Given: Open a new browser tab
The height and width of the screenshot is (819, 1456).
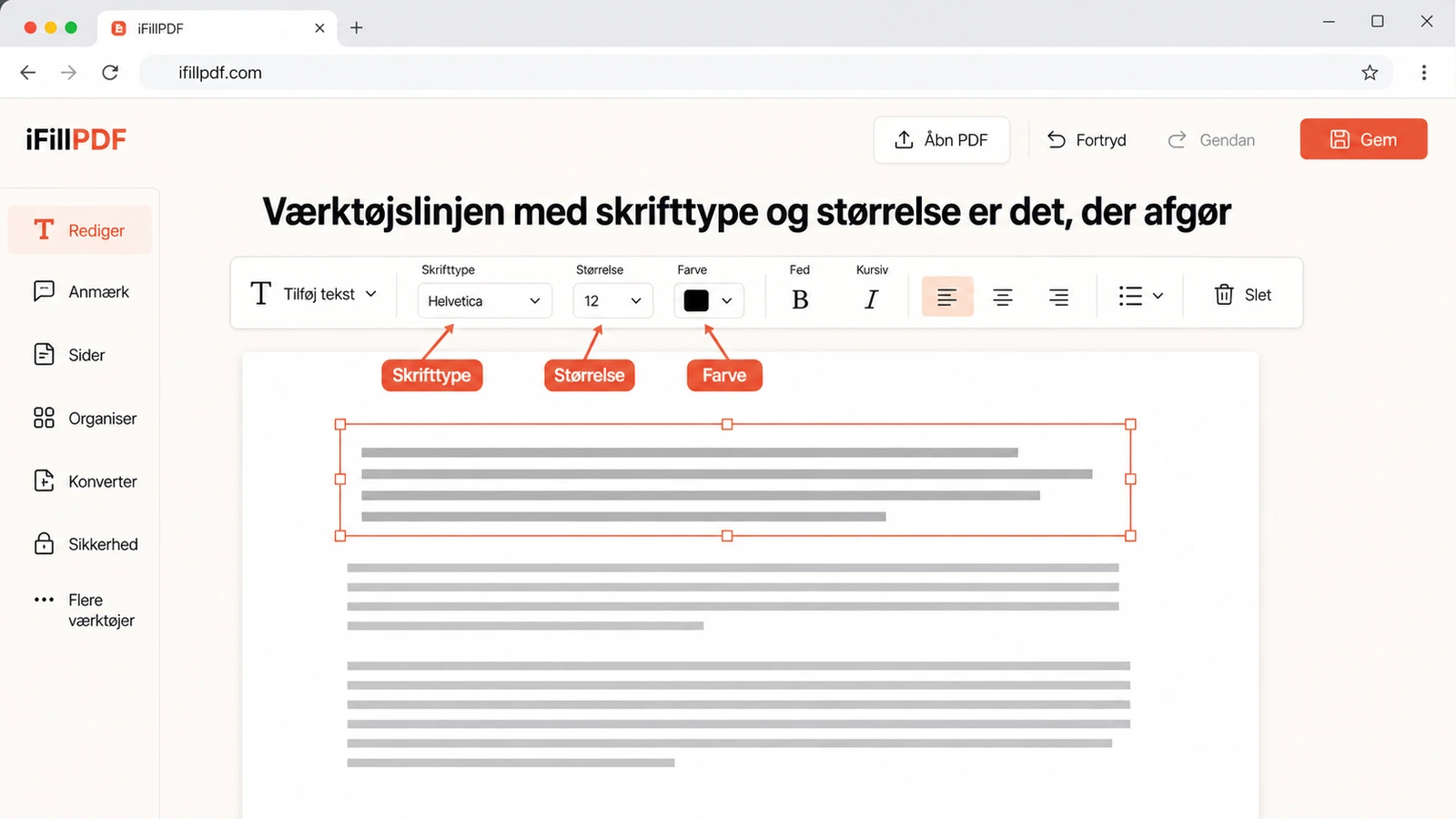Looking at the screenshot, I should (x=357, y=28).
